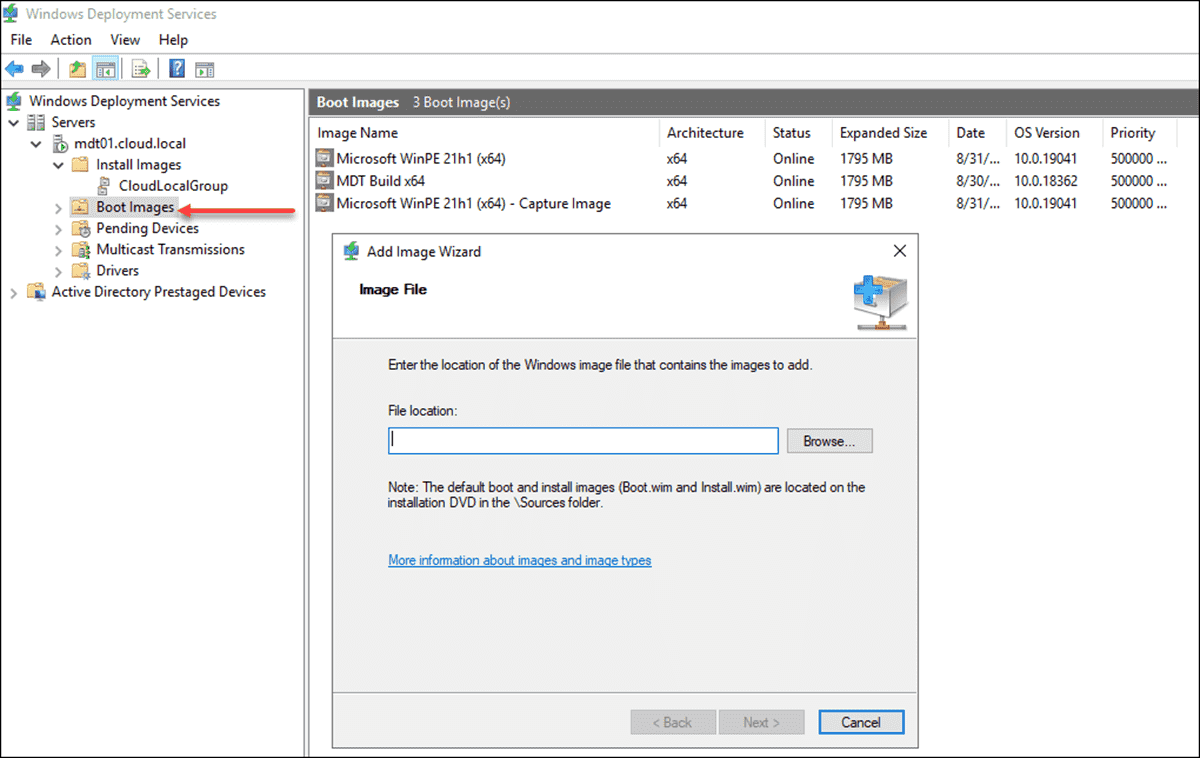Click in the File location text field
The width and height of the screenshot is (1200, 758).
583,441
